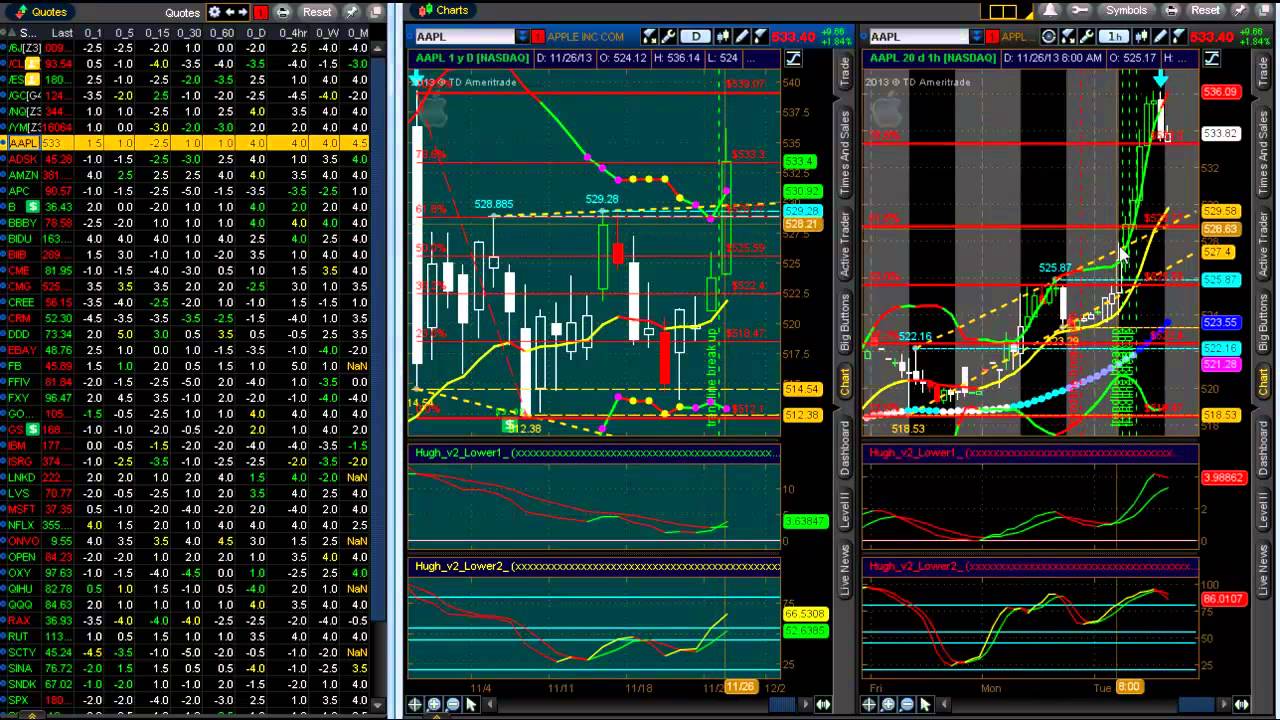Sort watchlist by Last column header

[x=62, y=32]
